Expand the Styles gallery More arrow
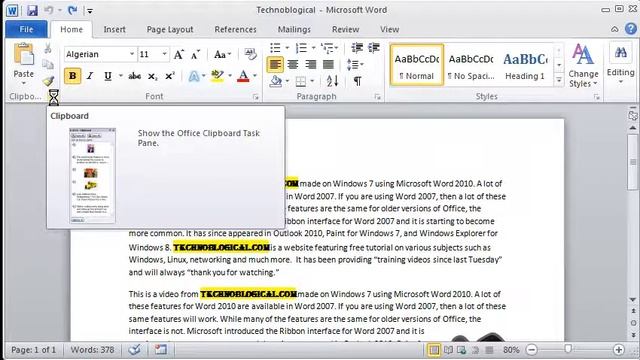Viewport: 640px width, 360px height. tap(559, 81)
